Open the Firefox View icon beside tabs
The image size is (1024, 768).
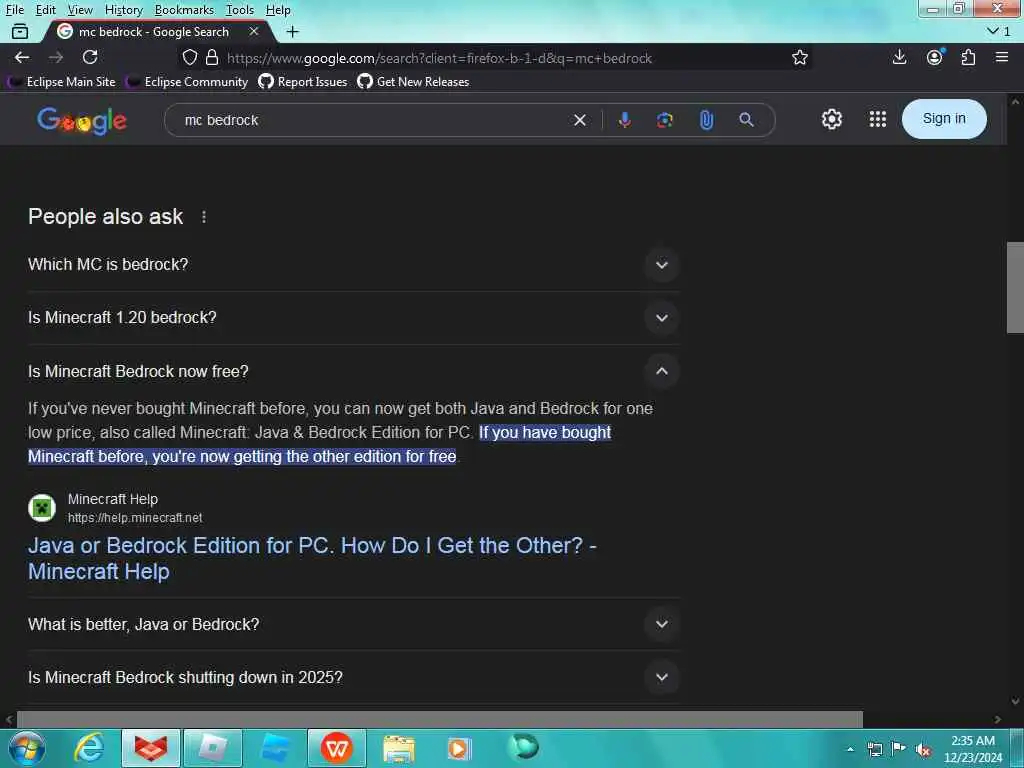click(20, 31)
